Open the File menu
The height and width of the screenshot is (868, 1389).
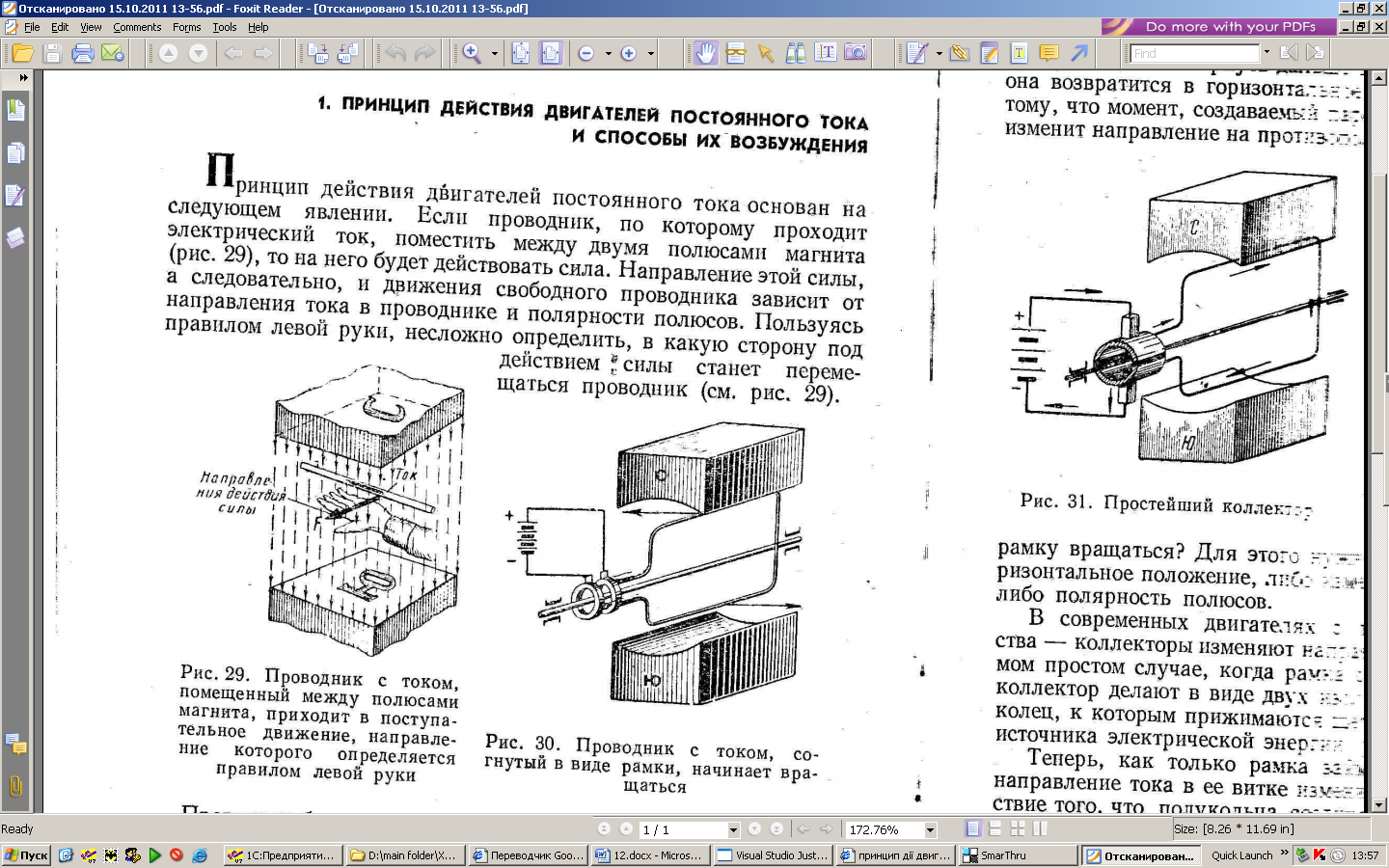[x=32, y=27]
